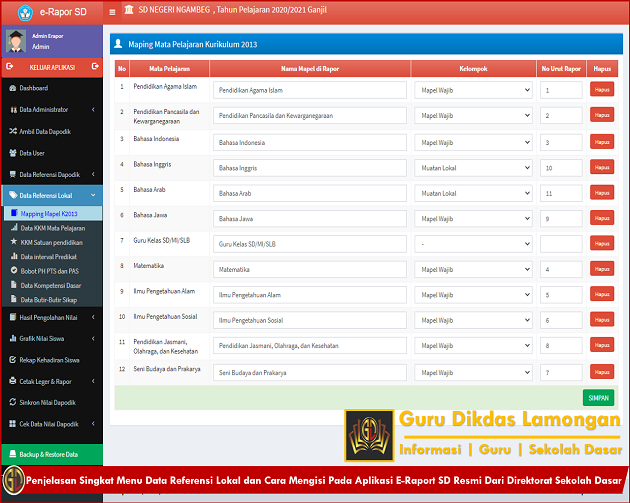Viewport: 630px width, 503px height.
Task: Click Hapus button for Pendidikan Agama Islam
Action: click(602, 90)
